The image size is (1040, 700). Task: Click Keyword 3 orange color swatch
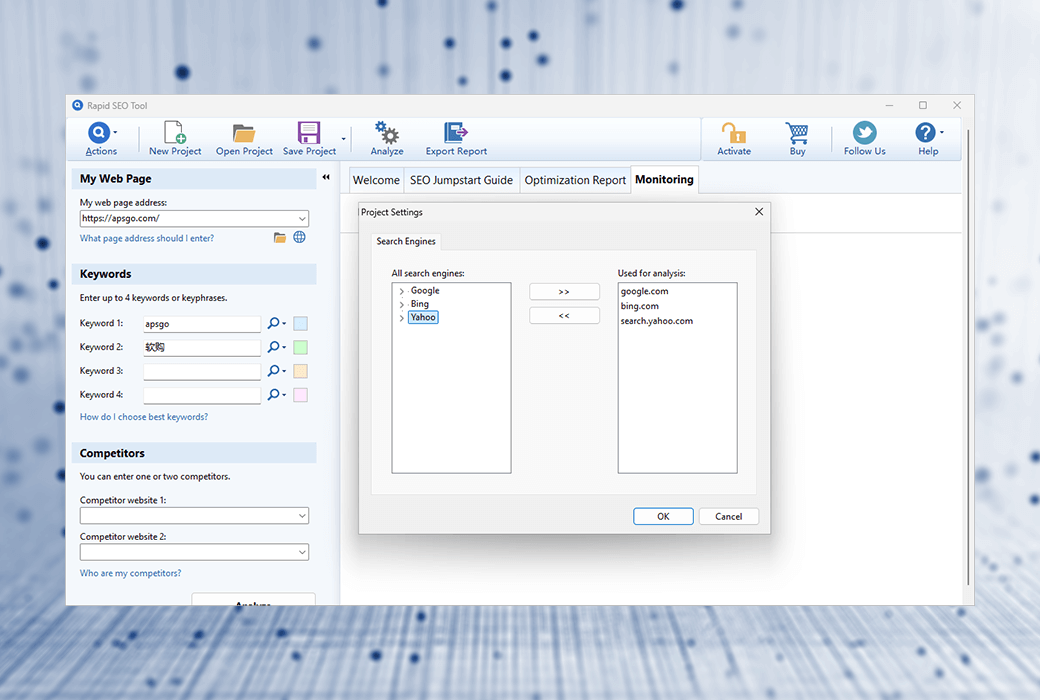pyautogui.click(x=300, y=371)
